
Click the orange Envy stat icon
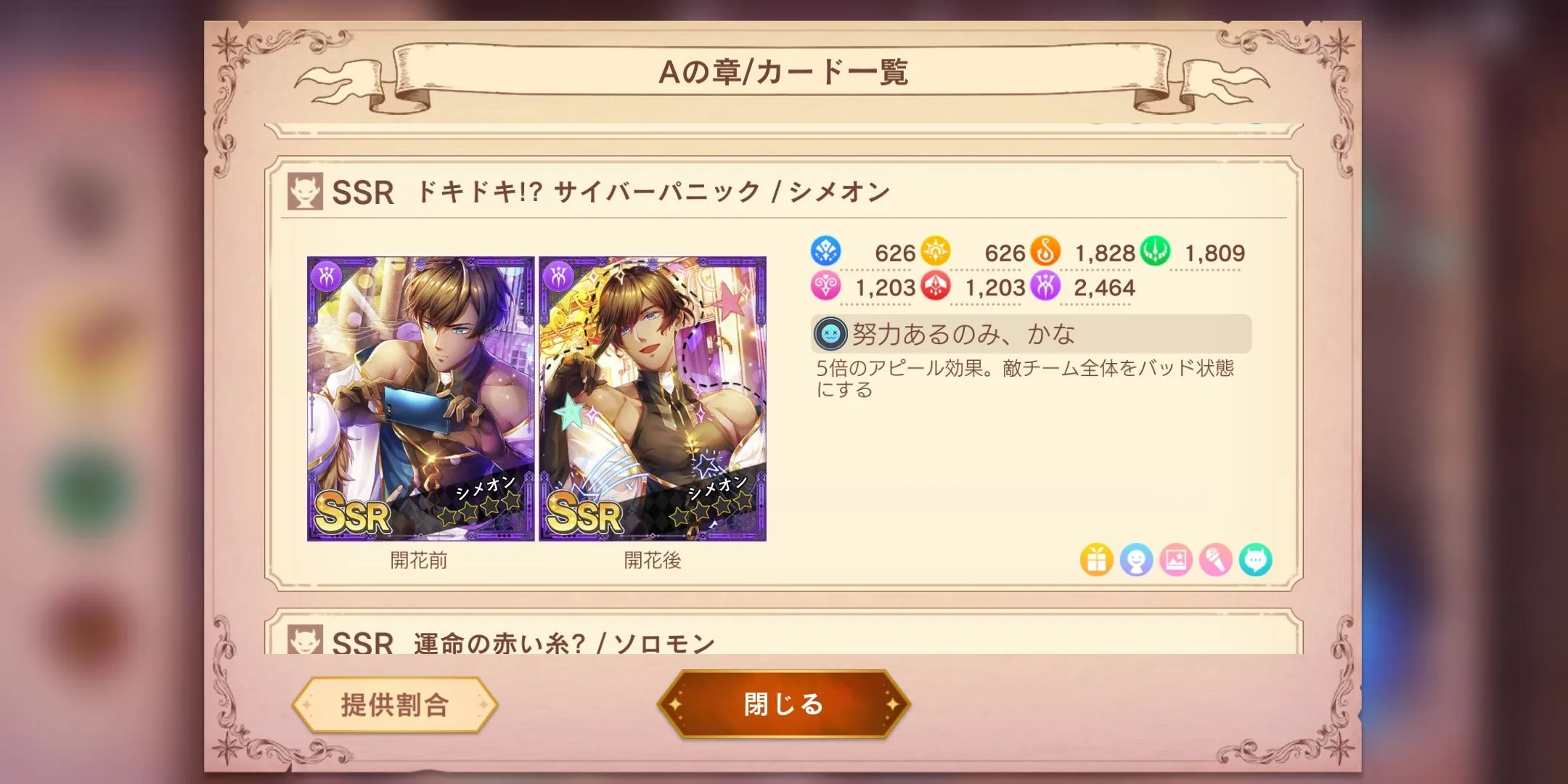1045,251
